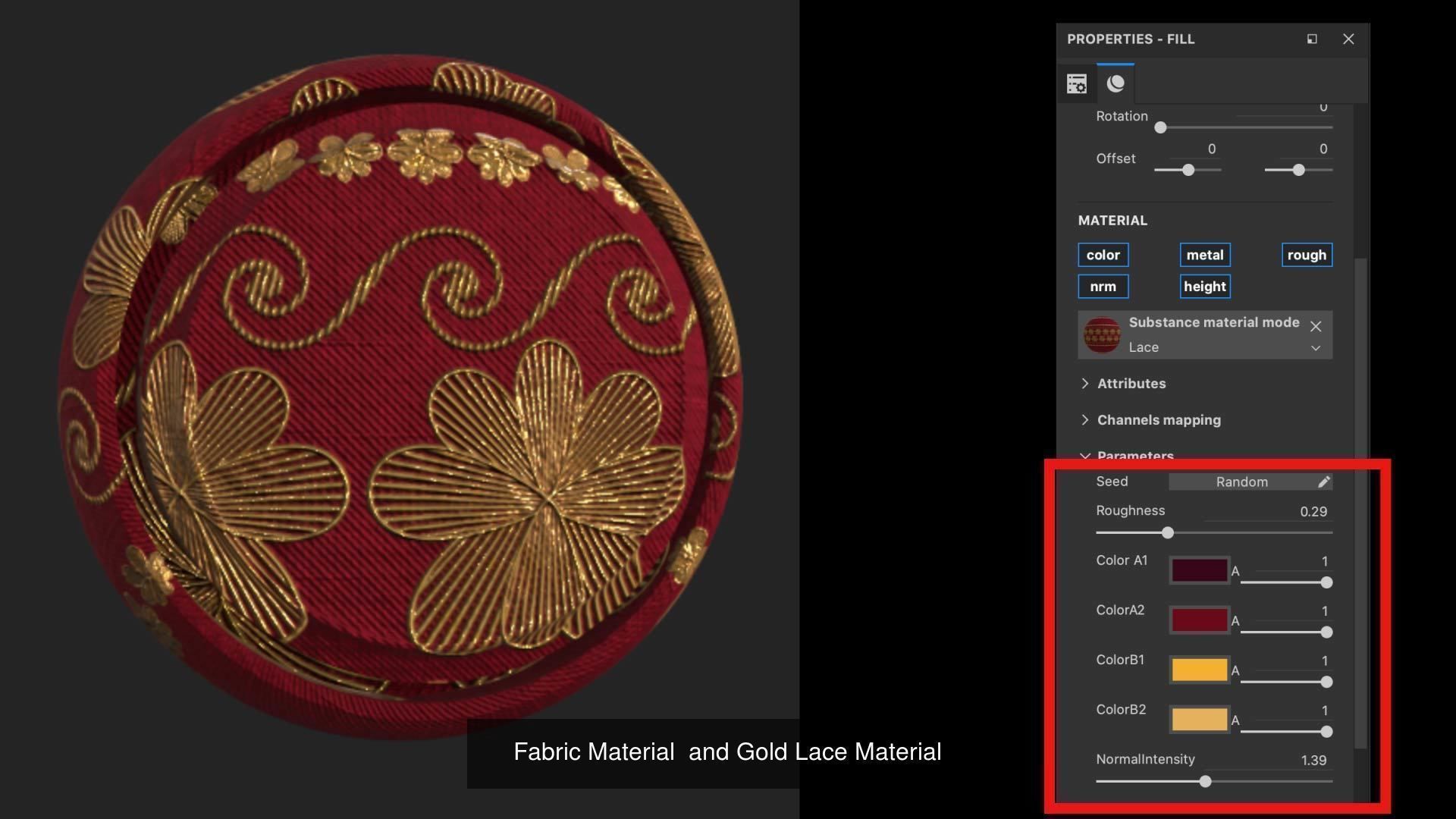Click the Seed pencil edit icon

coord(1323,482)
